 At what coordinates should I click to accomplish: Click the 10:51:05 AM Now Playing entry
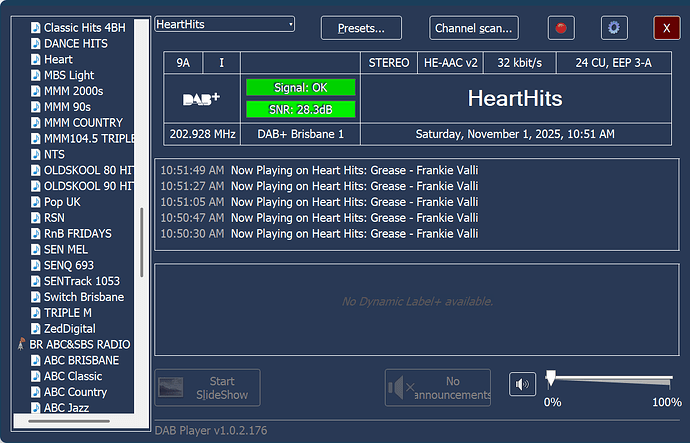(319, 202)
